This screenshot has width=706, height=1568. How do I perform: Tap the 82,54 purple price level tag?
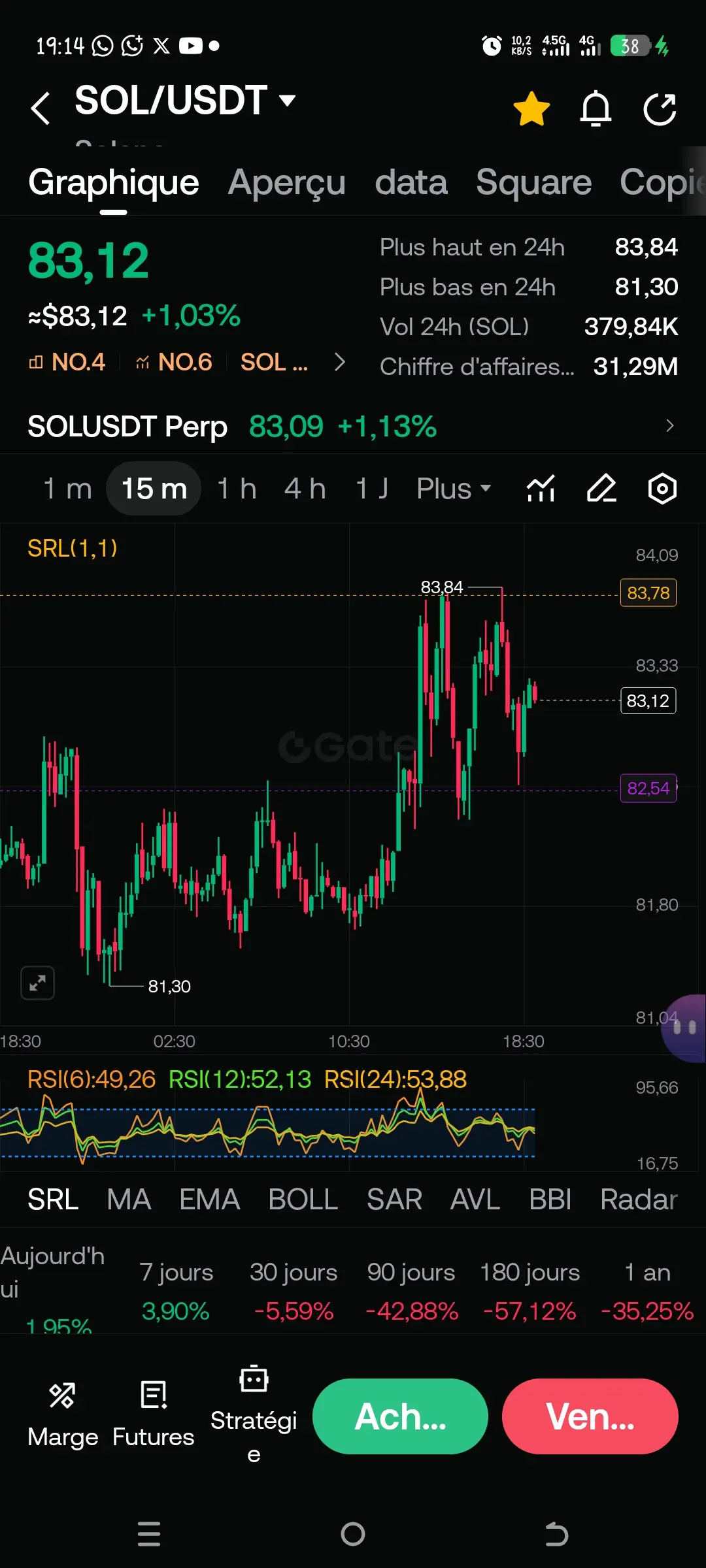pyautogui.click(x=648, y=789)
